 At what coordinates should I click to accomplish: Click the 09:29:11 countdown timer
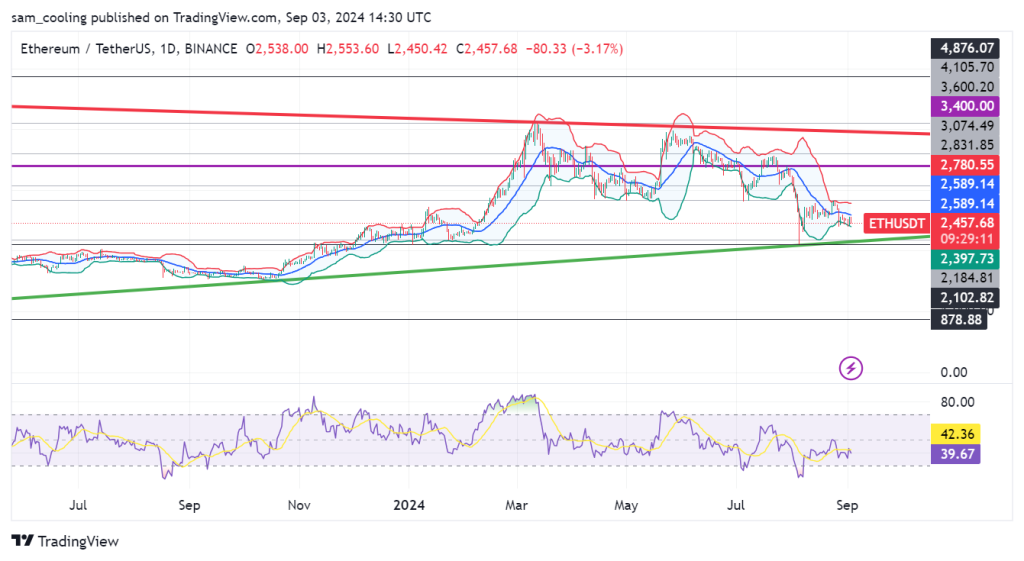click(x=967, y=239)
